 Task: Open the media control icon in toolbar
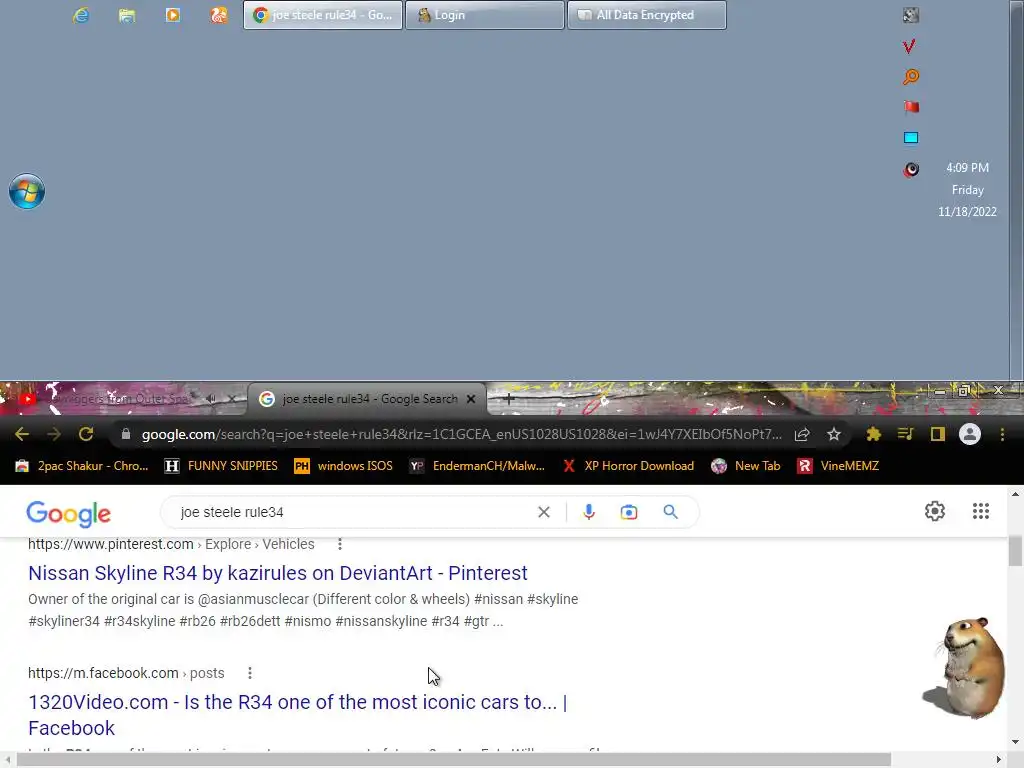pyautogui.click(x=905, y=434)
